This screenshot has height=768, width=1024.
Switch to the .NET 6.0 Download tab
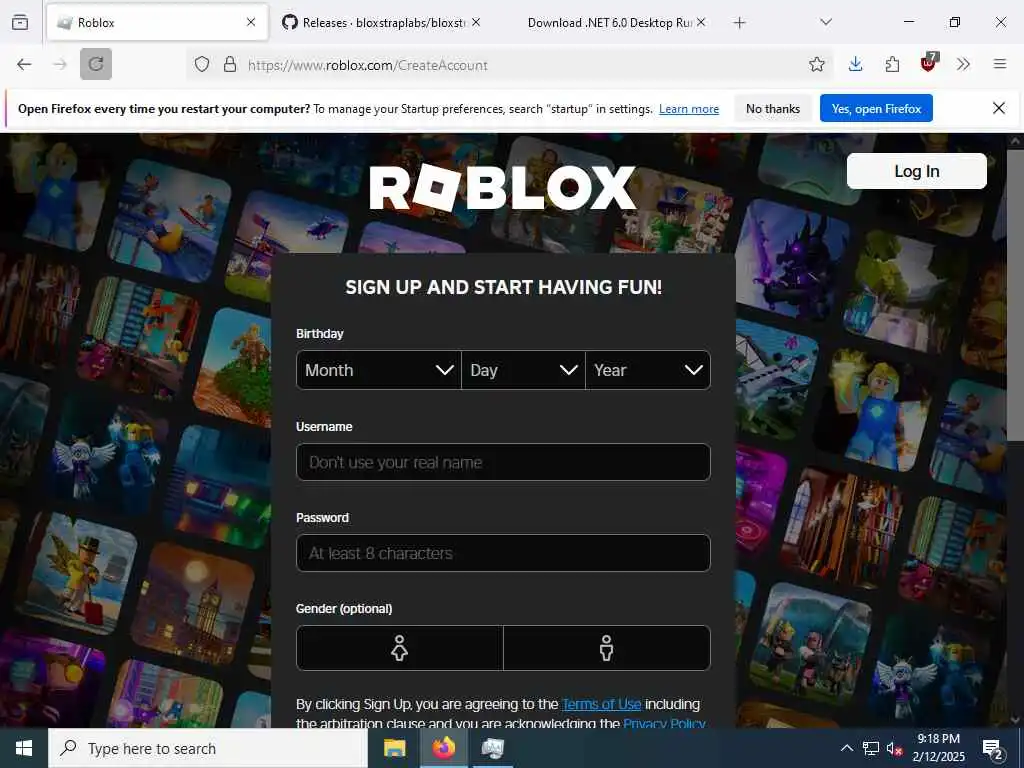point(609,22)
